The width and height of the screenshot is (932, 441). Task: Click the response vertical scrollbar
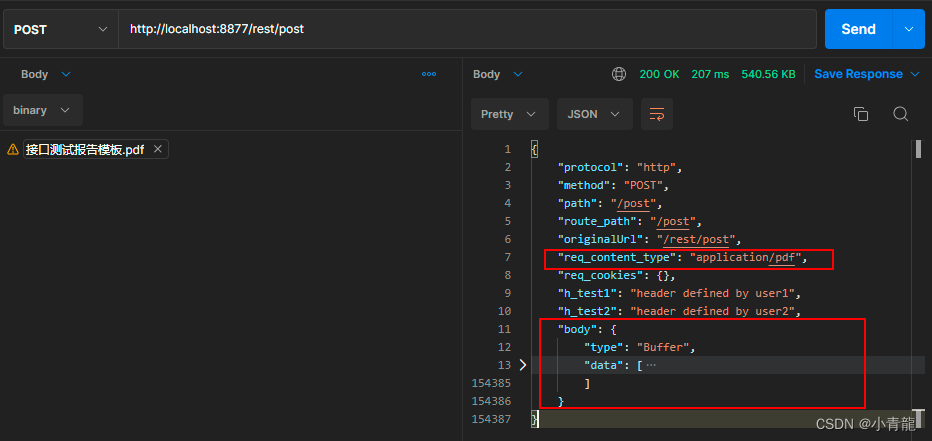pos(918,149)
